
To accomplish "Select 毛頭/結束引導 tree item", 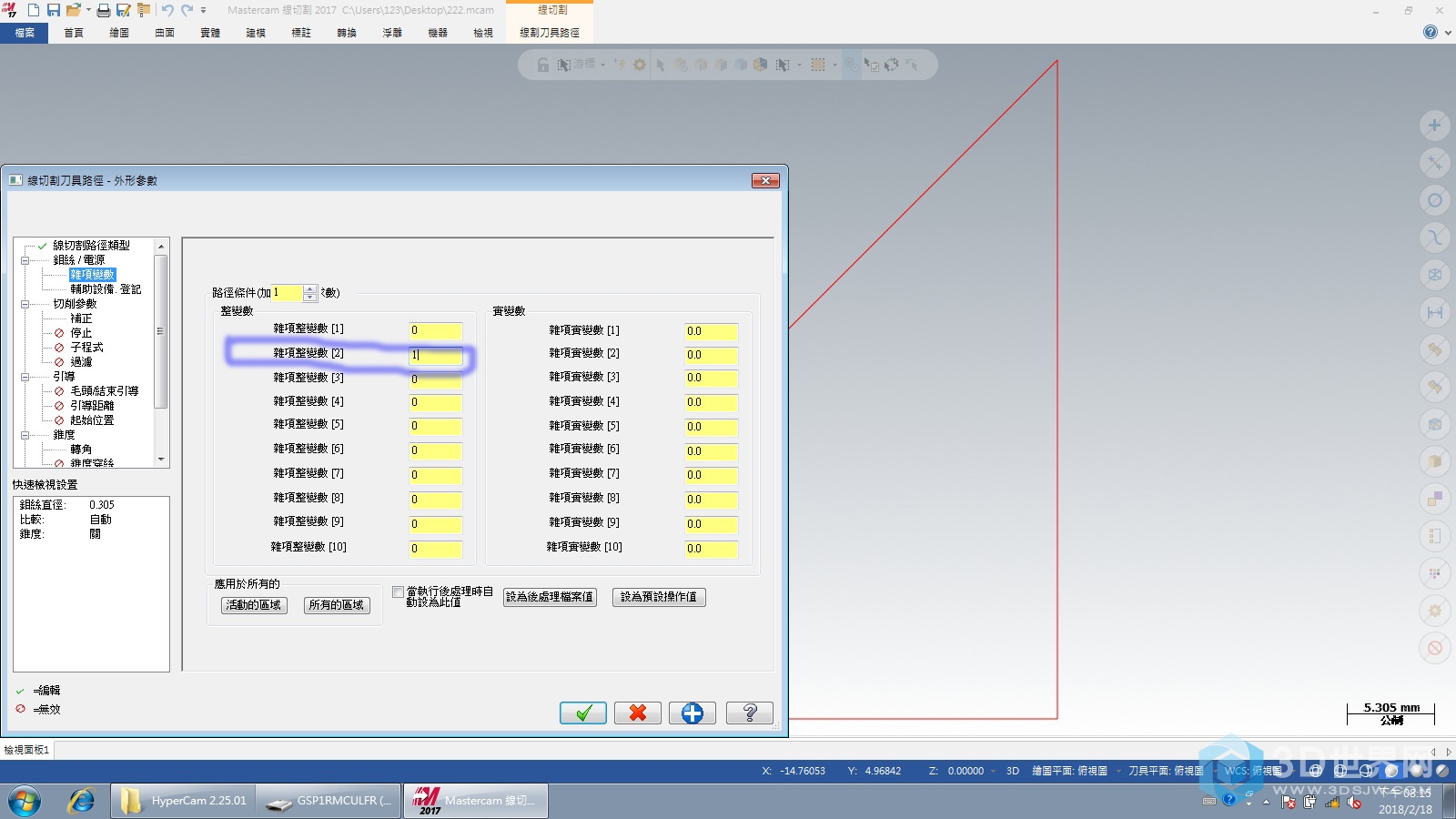I will [x=105, y=391].
